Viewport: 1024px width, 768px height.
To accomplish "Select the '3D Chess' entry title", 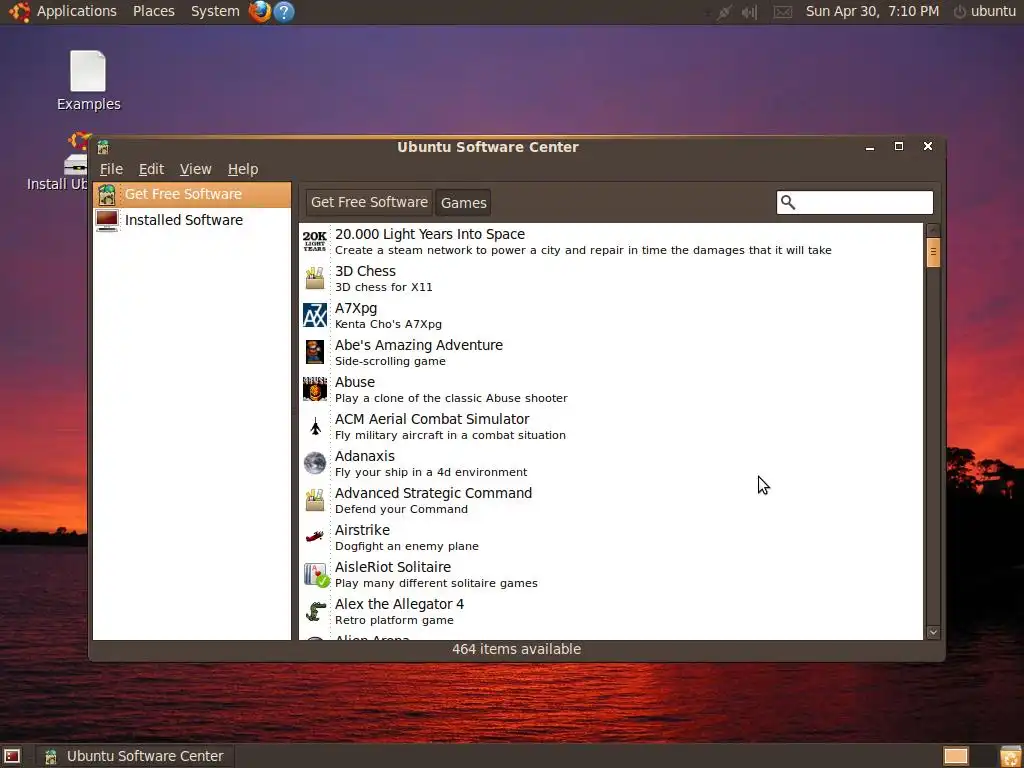I will [365, 271].
